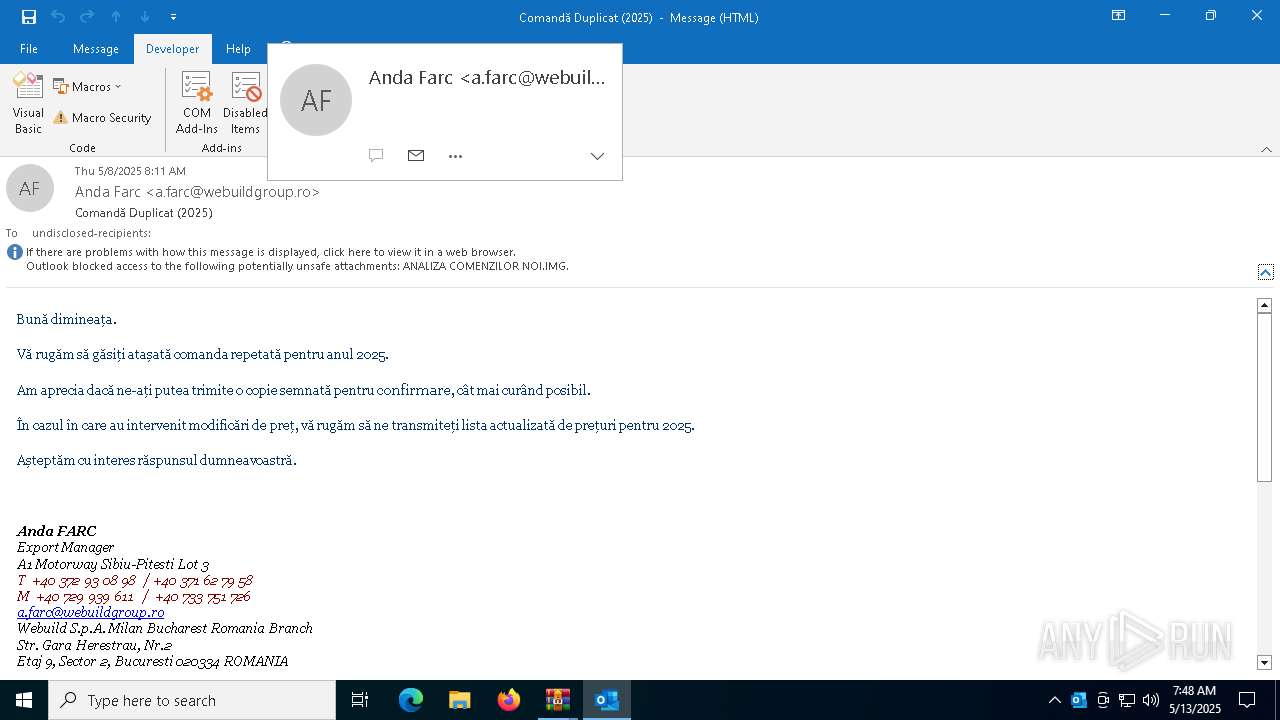The image size is (1280, 720).
Task: Open Task View on taskbar
Action: [x=360, y=700]
